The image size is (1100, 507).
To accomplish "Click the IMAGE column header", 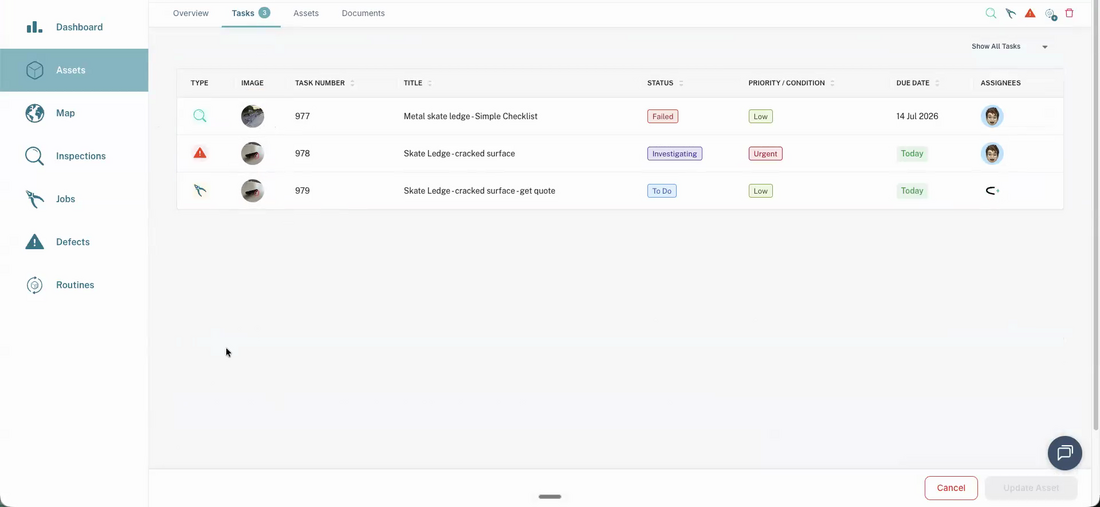I will pos(253,83).
